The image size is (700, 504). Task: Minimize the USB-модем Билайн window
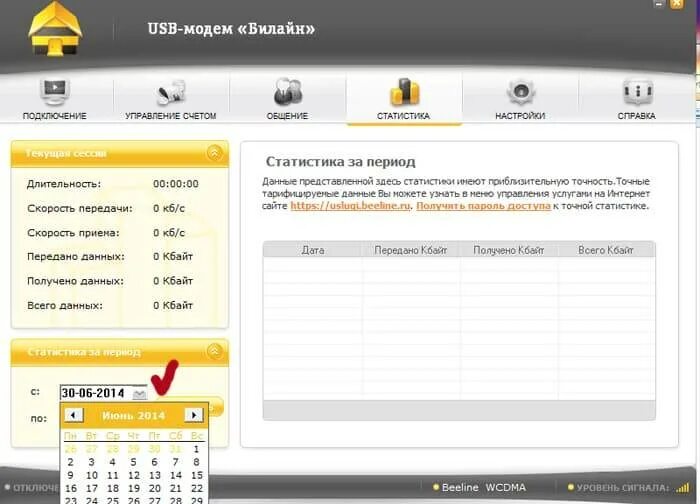pos(658,4)
